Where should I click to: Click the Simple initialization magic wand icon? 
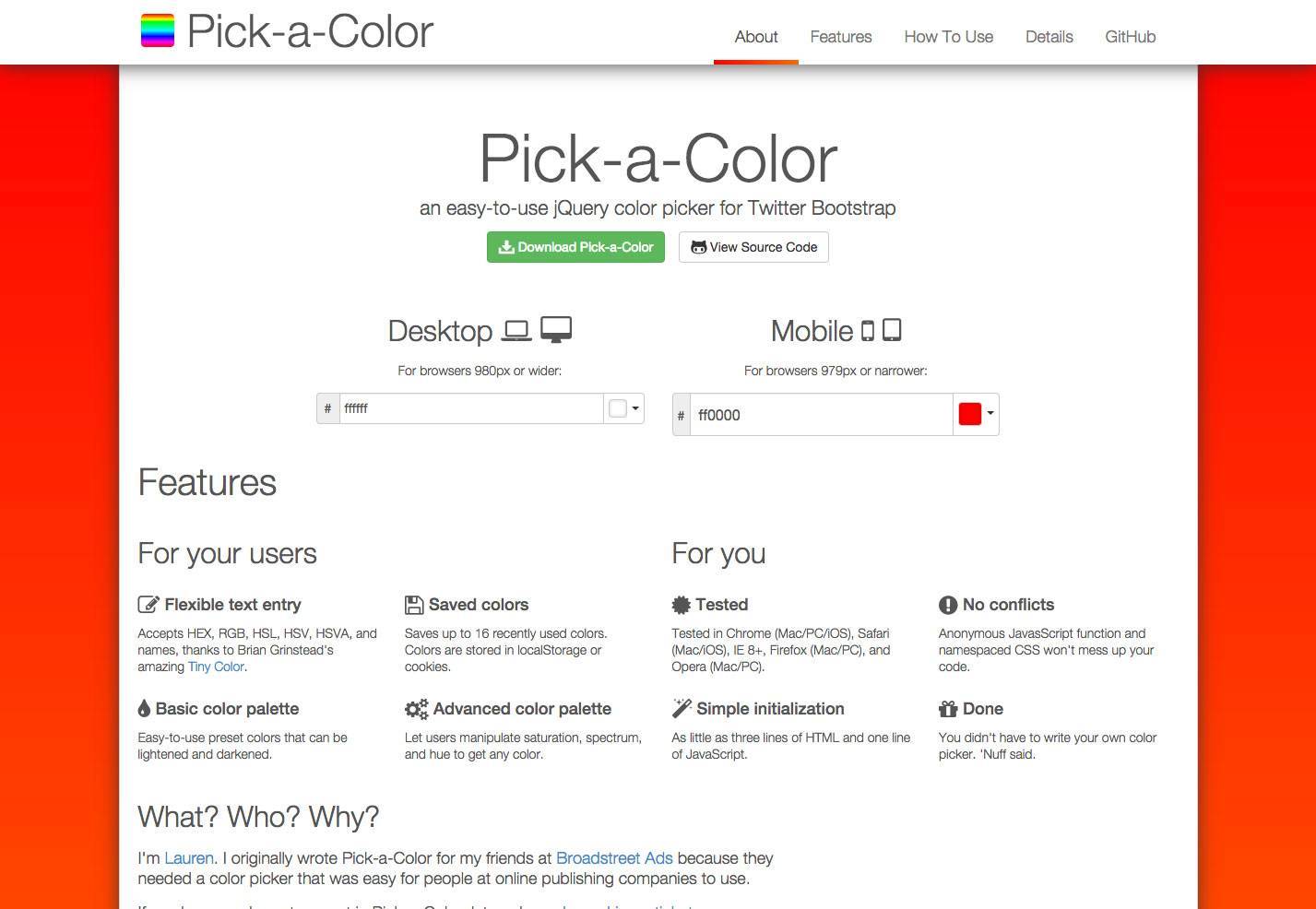coord(682,708)
